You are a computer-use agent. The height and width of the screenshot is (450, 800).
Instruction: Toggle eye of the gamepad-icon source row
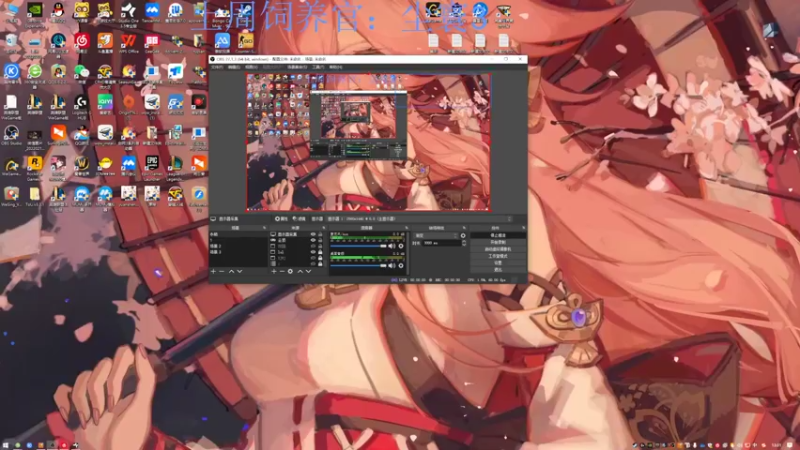[313, 240]
